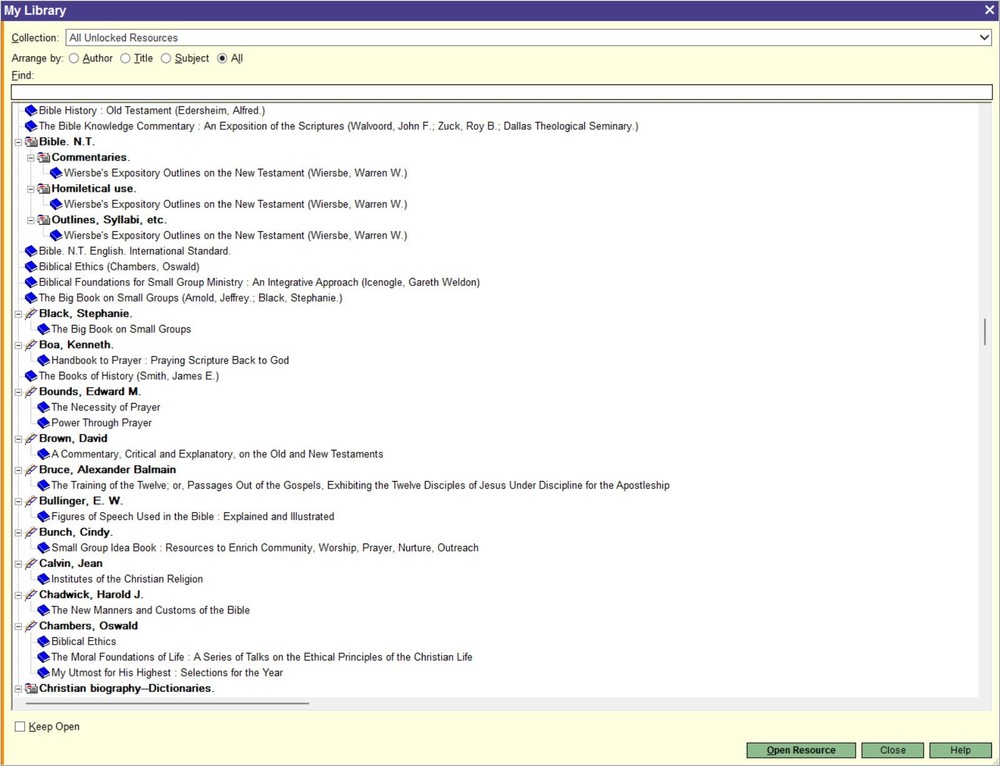Click the pencil icon next to Boa, Kenneth

click(29, 344)
